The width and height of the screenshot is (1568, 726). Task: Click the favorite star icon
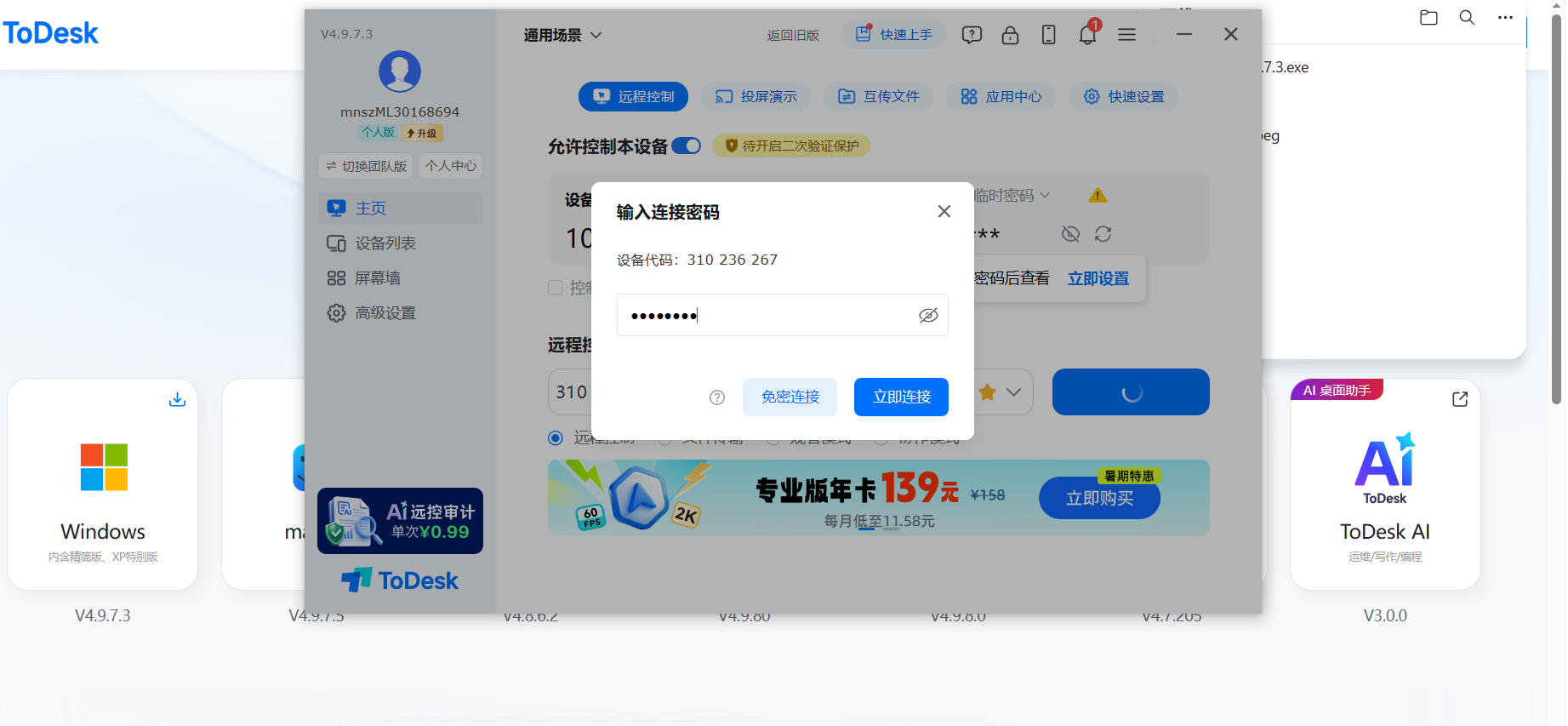click(x=987, y=392)
